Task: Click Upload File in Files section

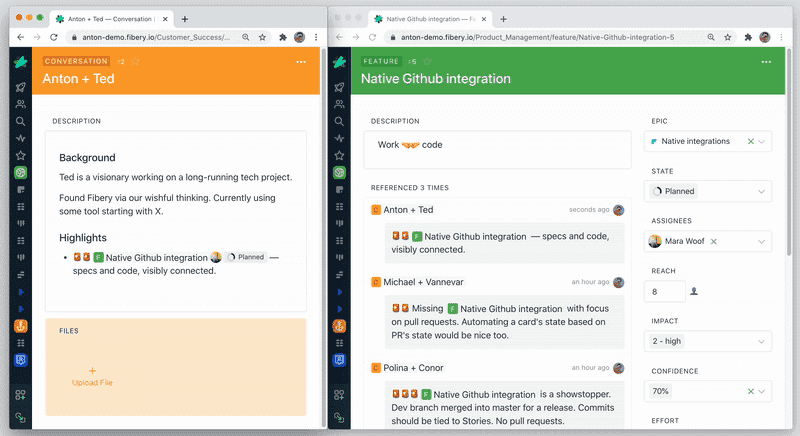Action: tap(92, 377)
